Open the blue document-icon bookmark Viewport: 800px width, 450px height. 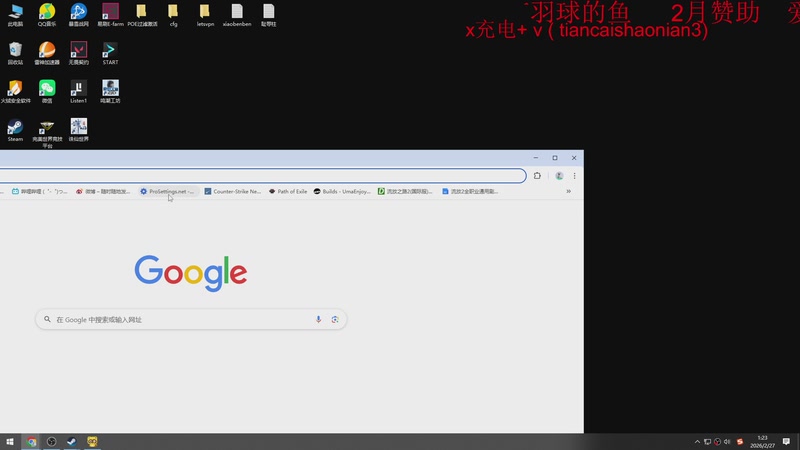[470, 191]
